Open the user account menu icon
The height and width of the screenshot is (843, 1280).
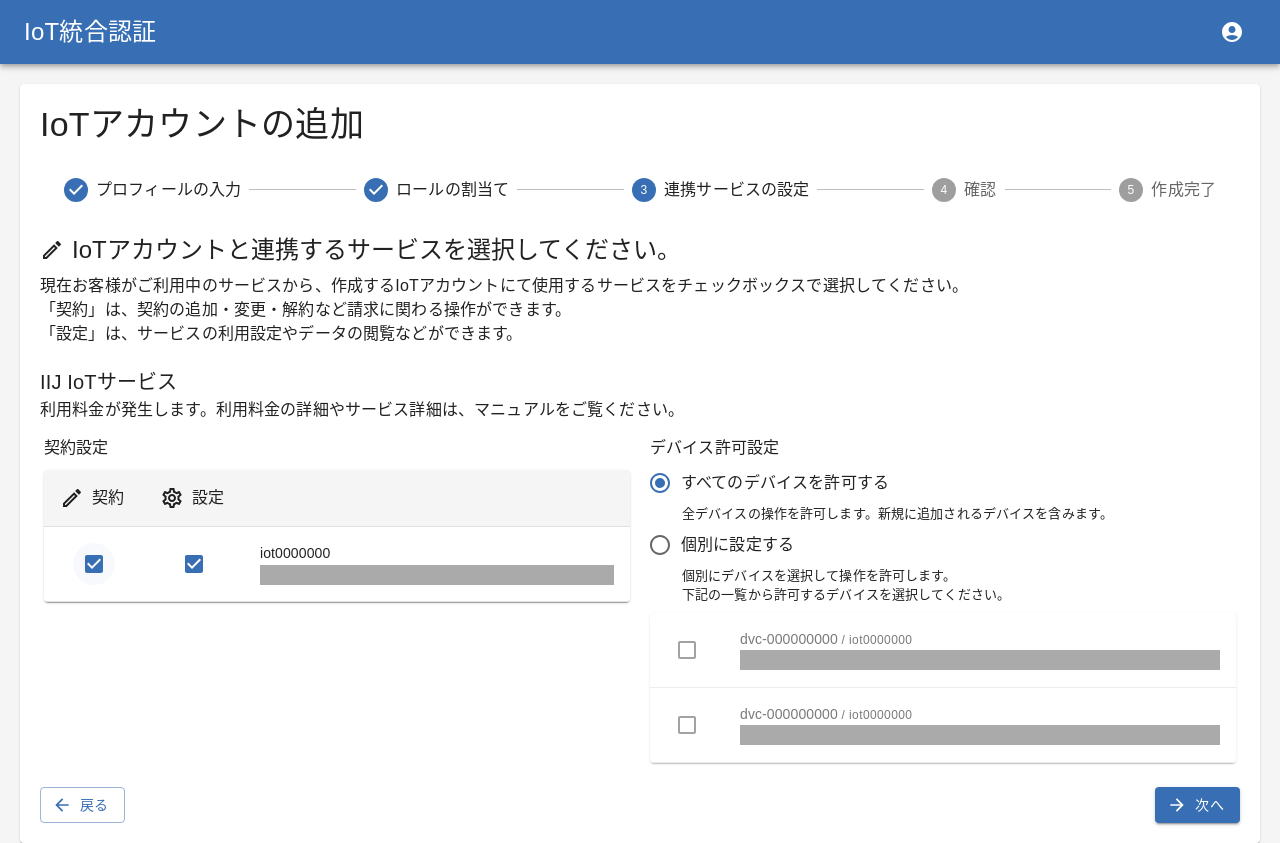1232,32
